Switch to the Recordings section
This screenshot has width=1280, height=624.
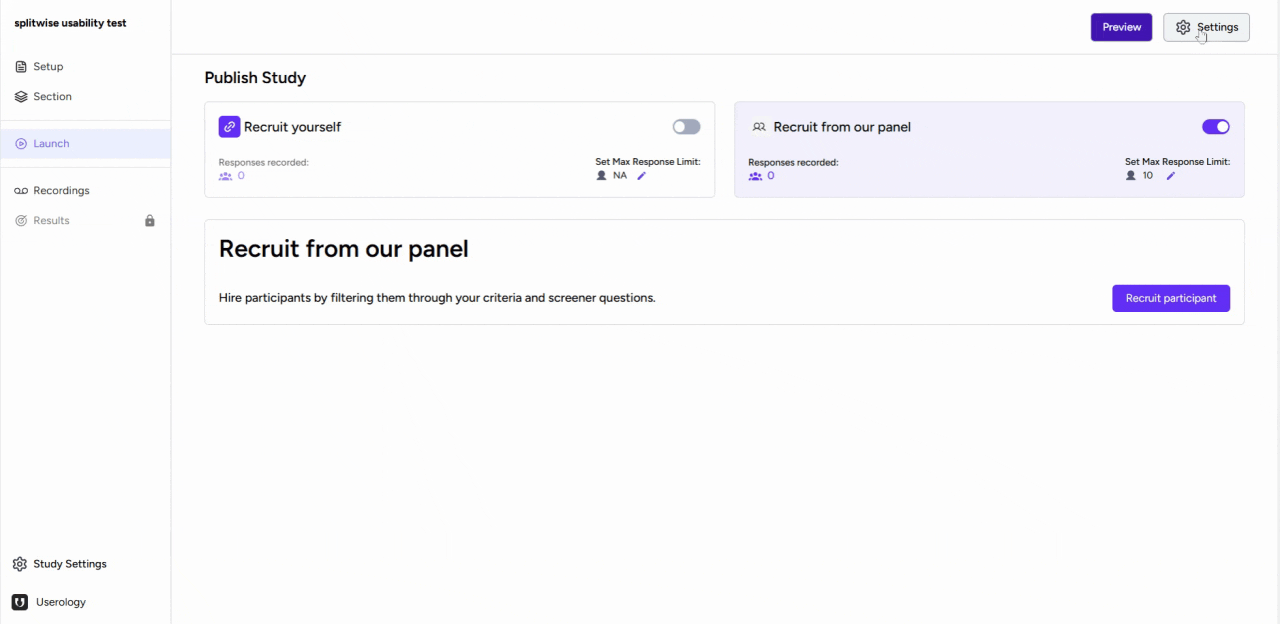pyautogui.click(x=62, y=190)
